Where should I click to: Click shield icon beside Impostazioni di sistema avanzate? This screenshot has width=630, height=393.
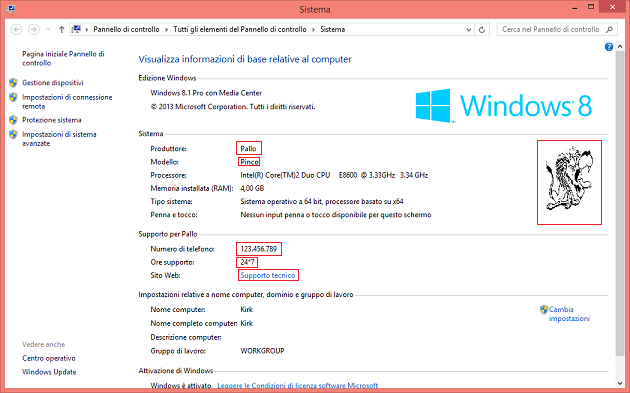(13, 134)
